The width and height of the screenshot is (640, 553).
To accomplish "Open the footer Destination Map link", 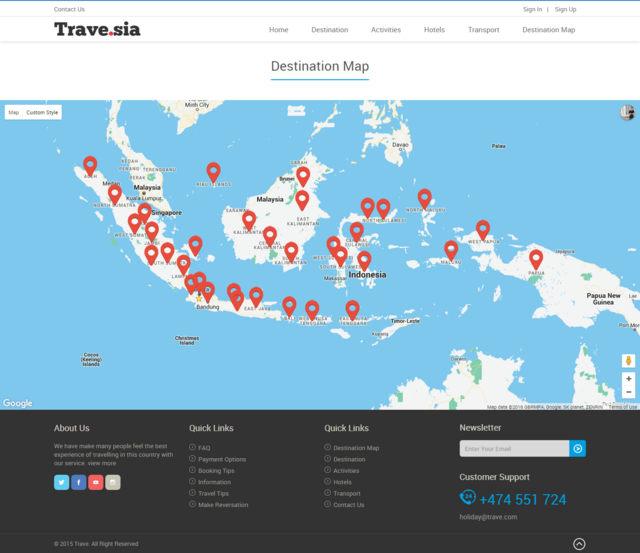I will click(x=356, y=448).
